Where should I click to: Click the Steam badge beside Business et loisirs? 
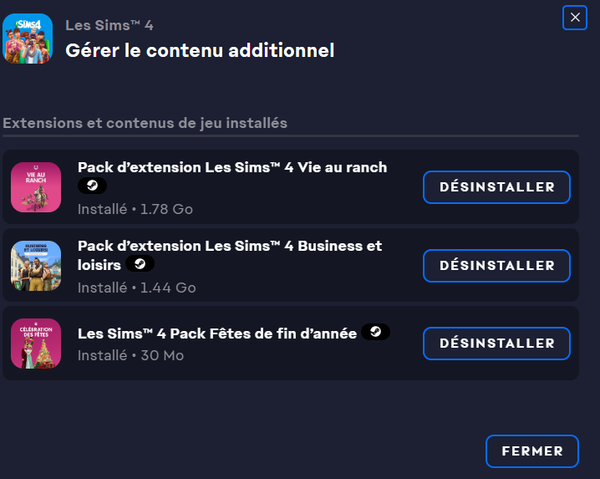tap(140, 264)
